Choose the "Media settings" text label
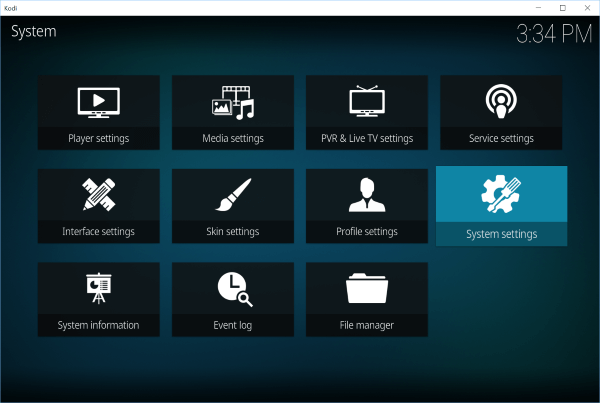The width and height of the screenshot is (600, 403). pyautogui.click(x=233, y=138)
